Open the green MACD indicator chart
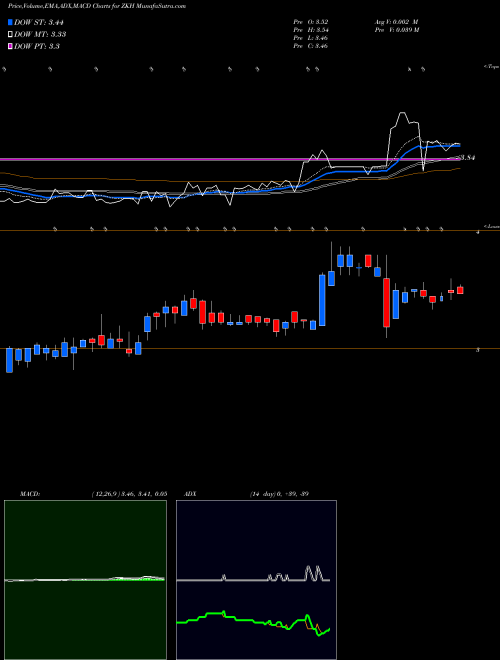Image resolution: width=500 pixels, height=660 pixels. (x=85, y=580)
